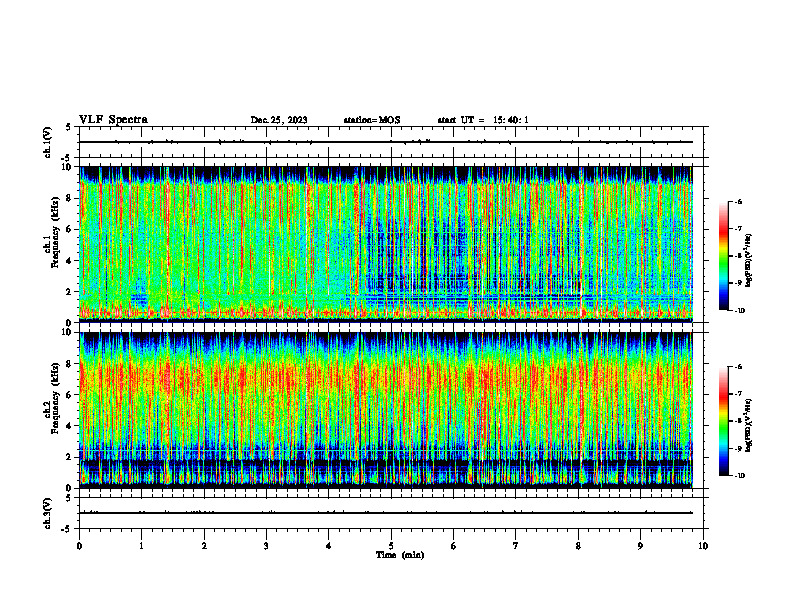This screenshot has height=612, width=792.
Task: Click the "station=MOS" header label
Action: (372, 120)
